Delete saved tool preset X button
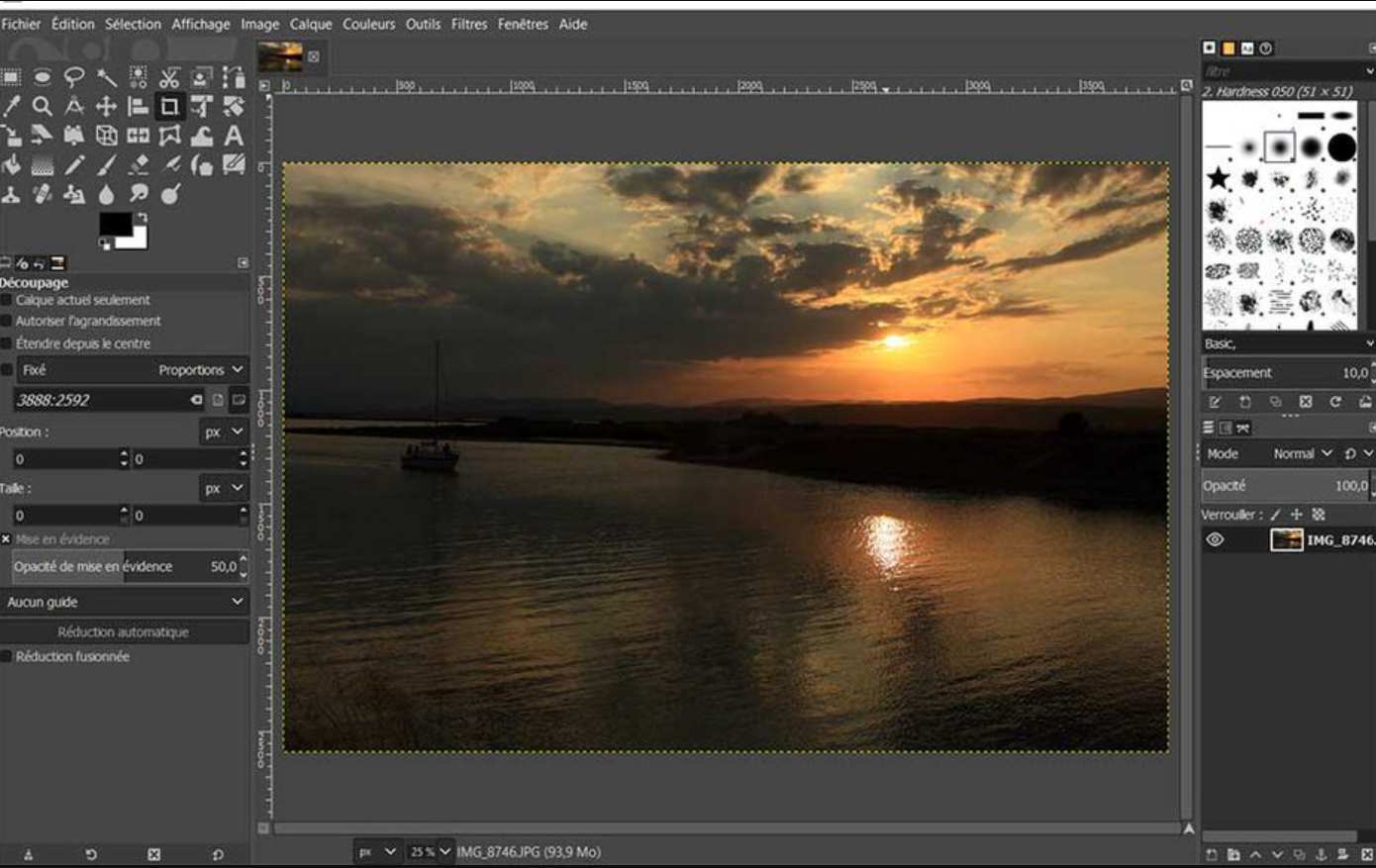This screenshot has width=1376, height=868. click(x=154, y=855)
